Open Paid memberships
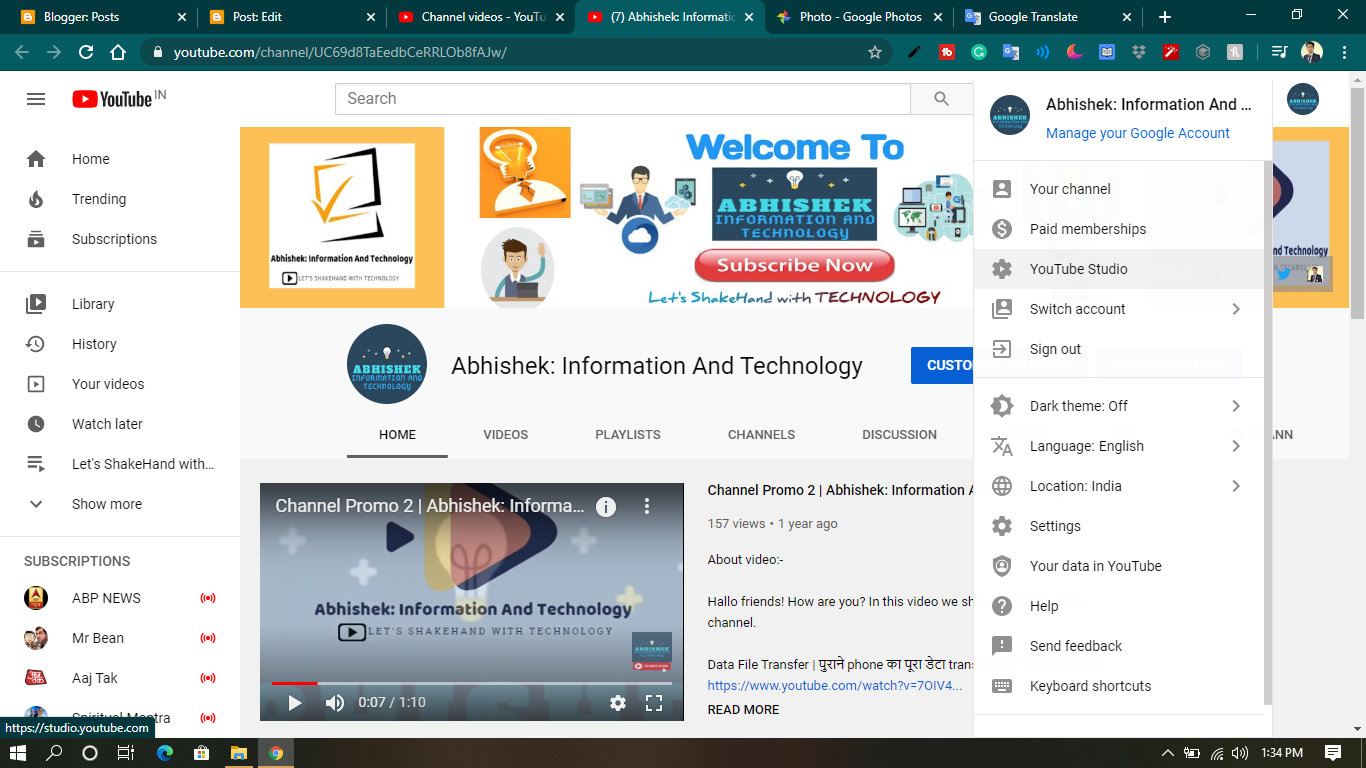The width and height of the screenshot is (1366, 768). pyautogui.click(x=1118, y=229)
